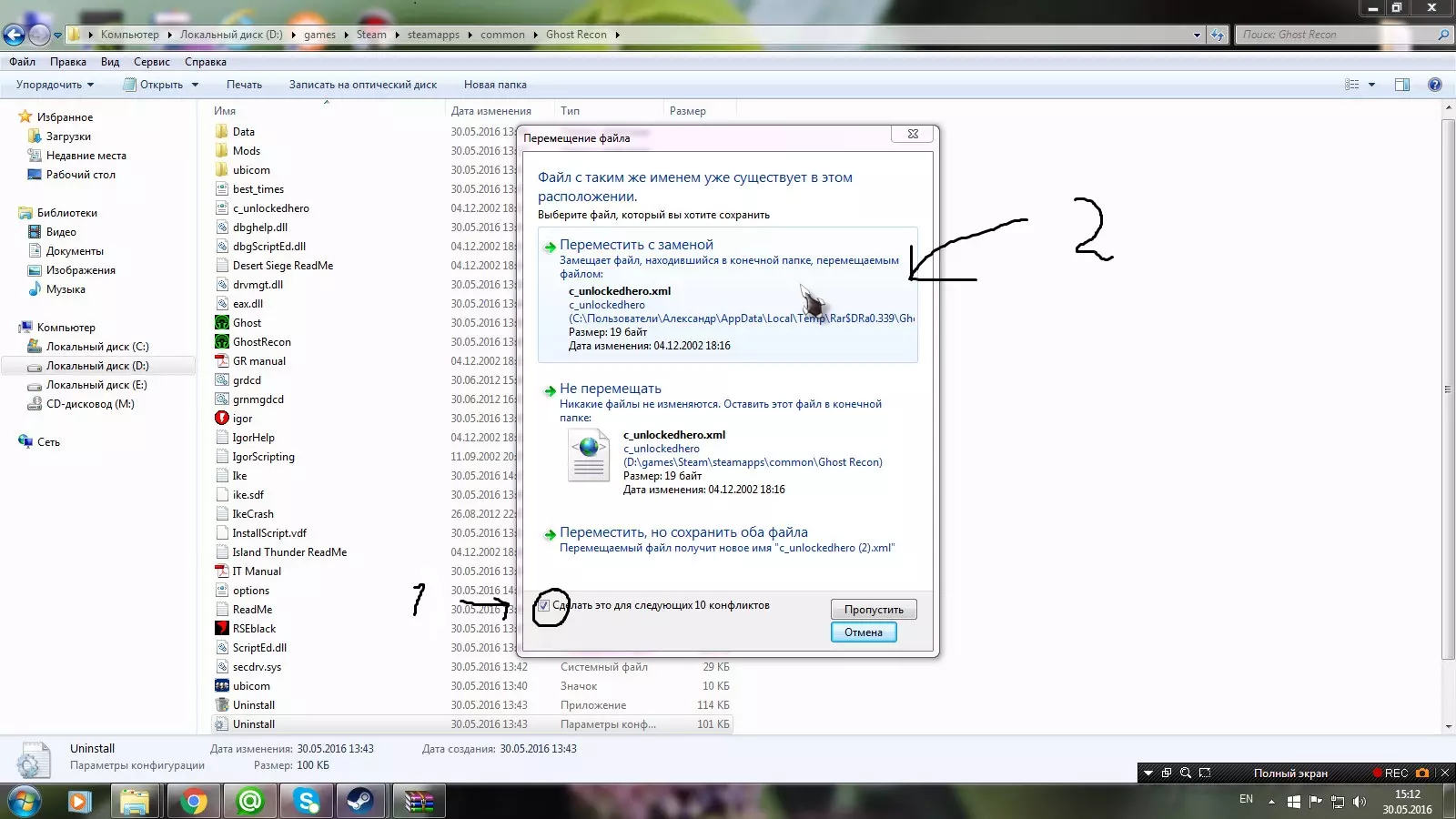Select CD-дисковод (M:) in navigation pane
This screenshot has width=1456, height=819.
click(90, 404)
